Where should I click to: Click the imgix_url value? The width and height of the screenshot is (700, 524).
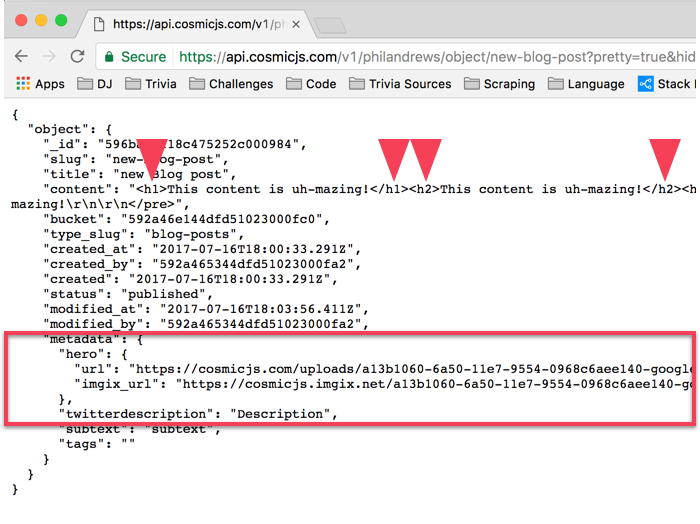click(434, 384)
